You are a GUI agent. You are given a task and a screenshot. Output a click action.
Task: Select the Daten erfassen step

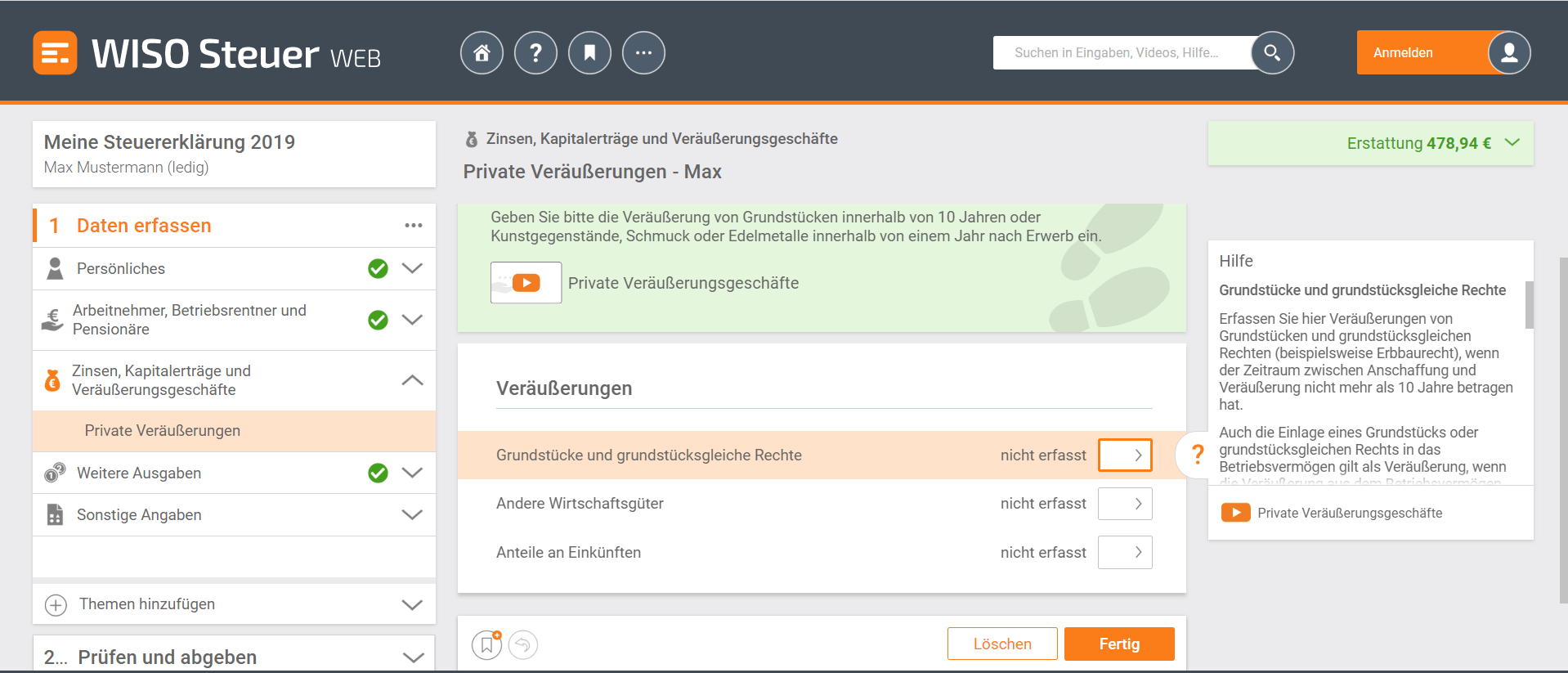[144, 226]
